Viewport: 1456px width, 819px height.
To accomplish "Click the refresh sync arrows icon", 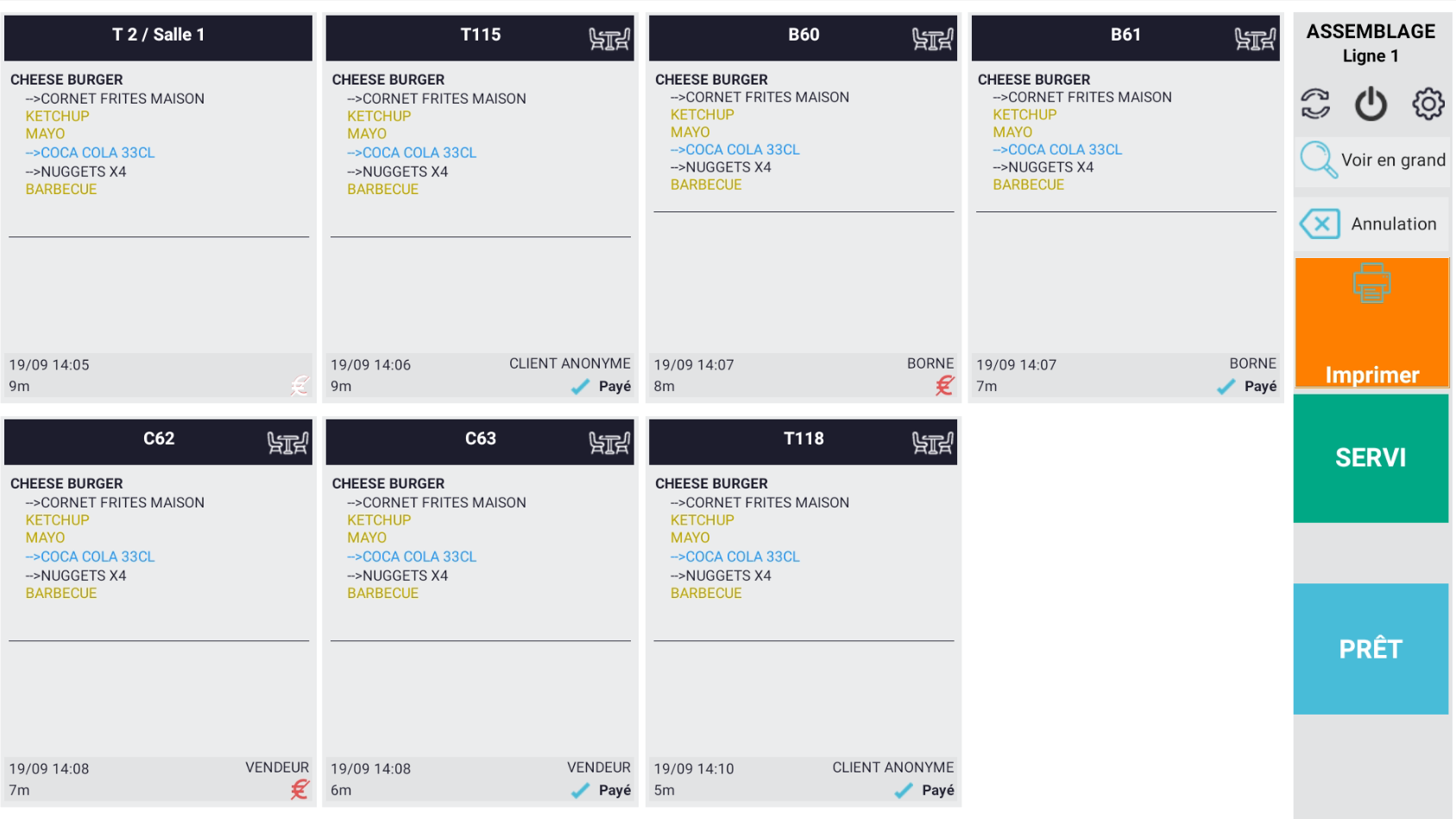I will [1315, 104].
